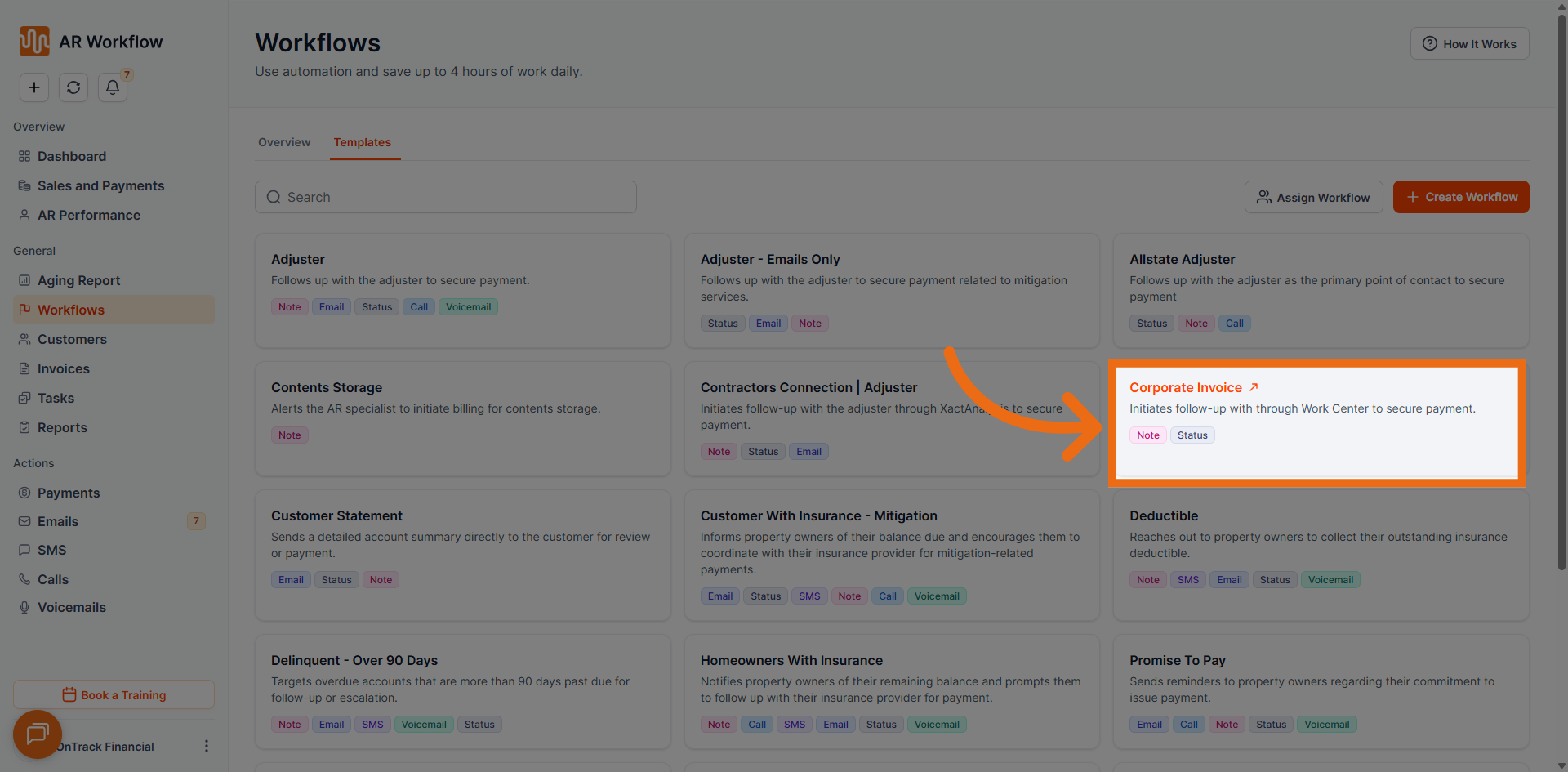Switch to the Overview tab

[x=284, y=142]
